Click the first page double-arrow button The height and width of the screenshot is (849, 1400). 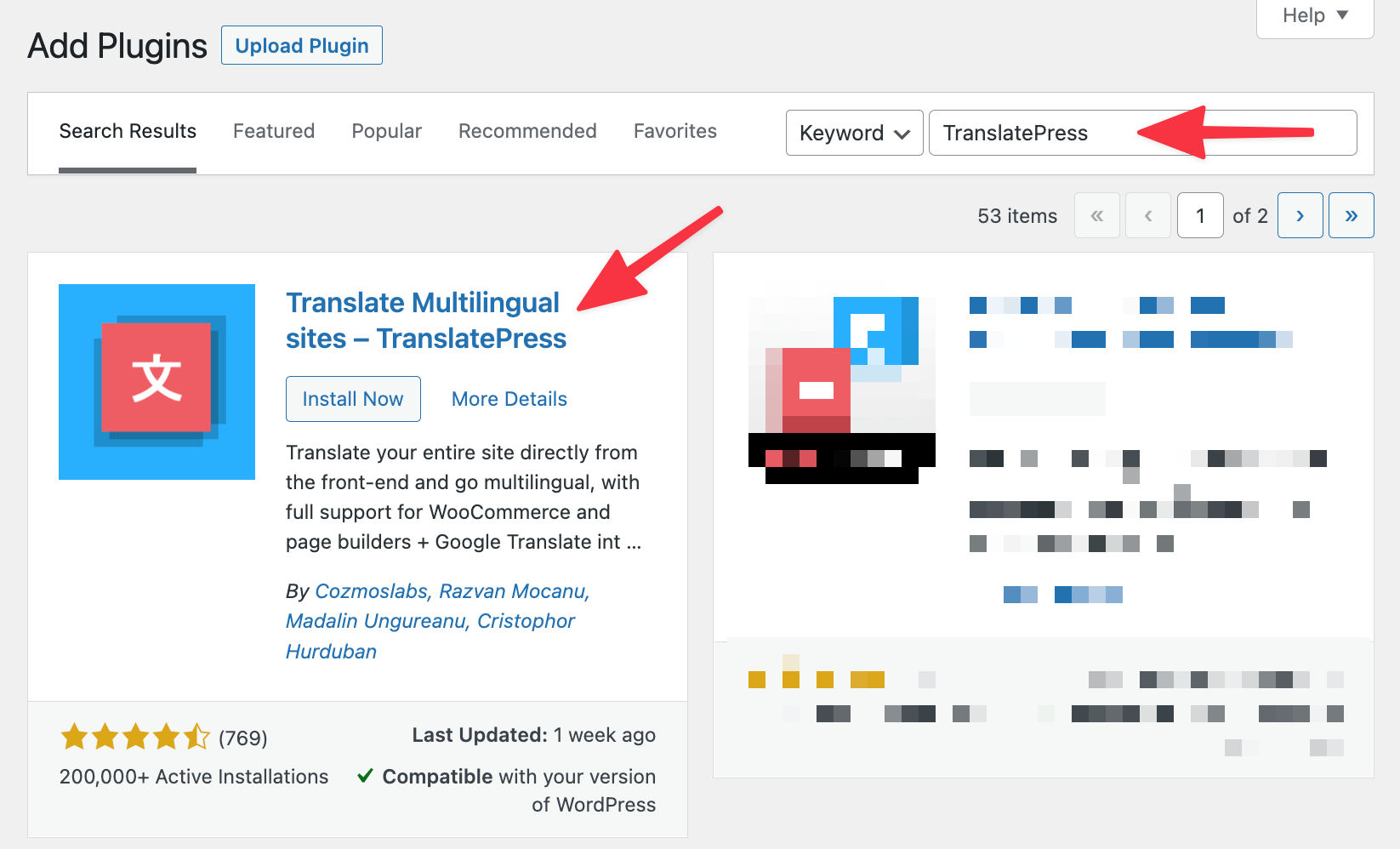tap(1097, 215)
